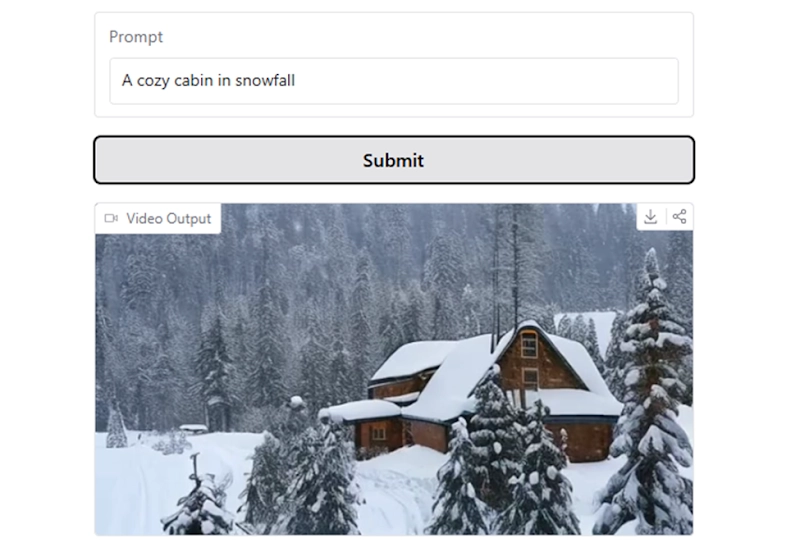Click the Prompt label above the textbox
This screenshot has width=800, height=556.
point(136,37)
